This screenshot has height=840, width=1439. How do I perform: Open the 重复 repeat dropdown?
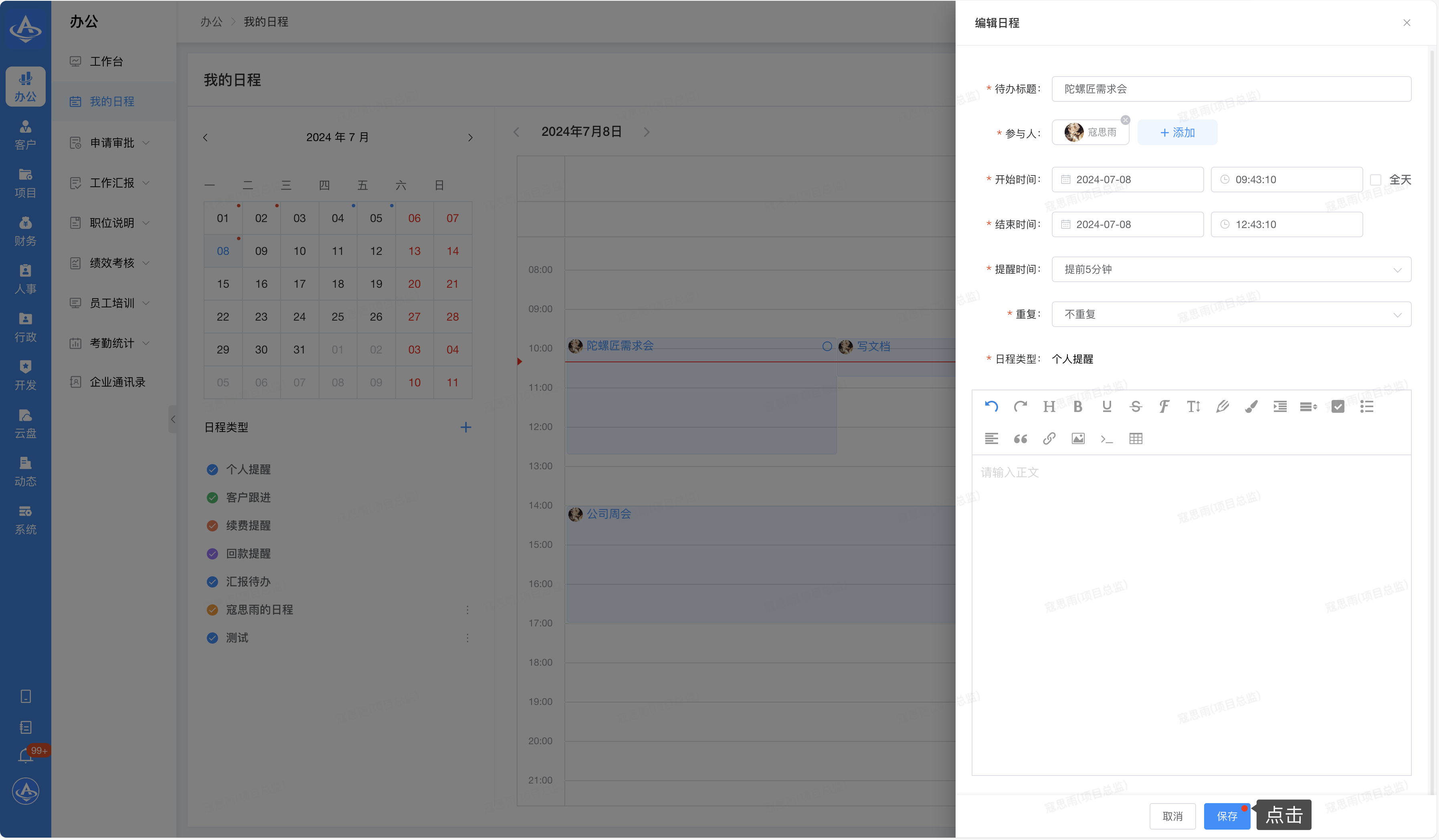(x=1231, y=315)
